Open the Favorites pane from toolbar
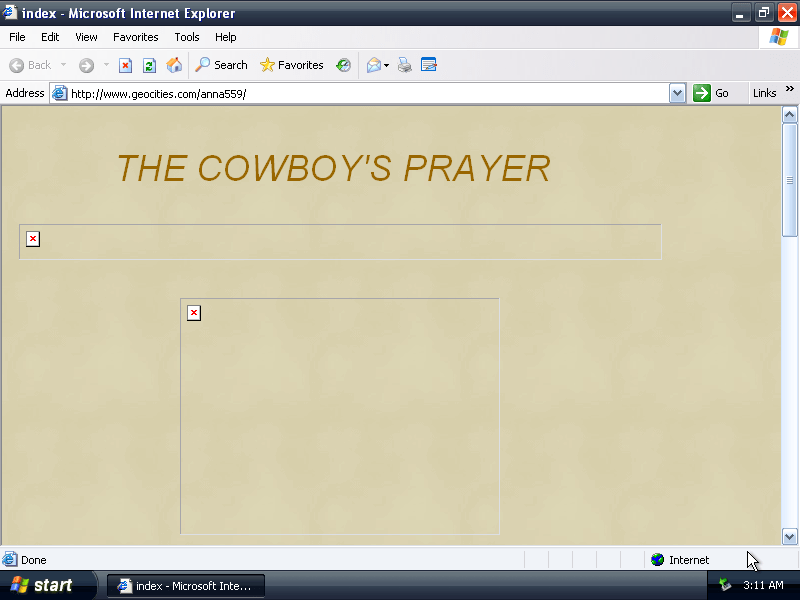Screen dimensions: 800x600 tap(291, 65)
